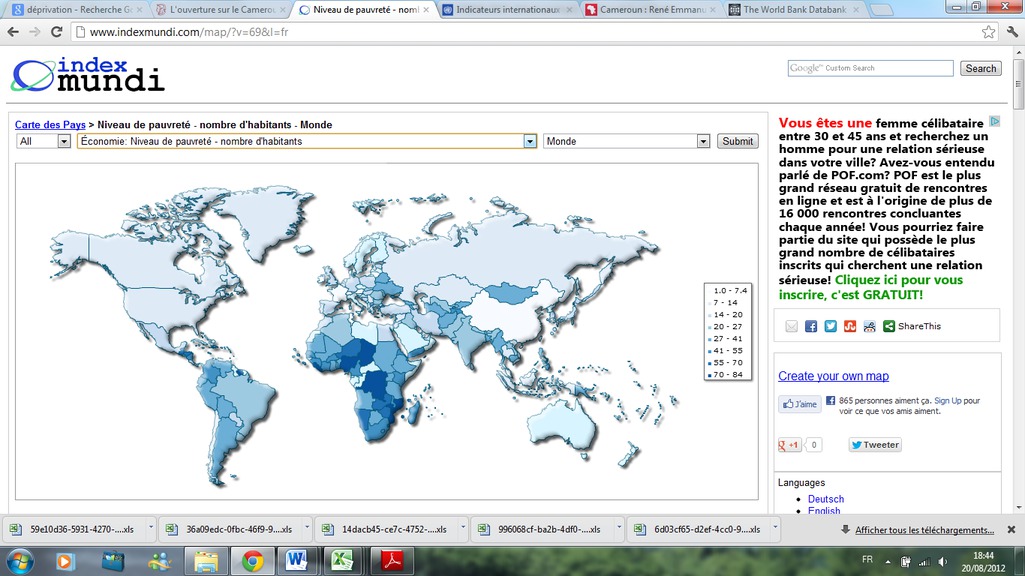Click the browser back arrow
Viewport: 1025px width, 576px height.
click(14, 31)
